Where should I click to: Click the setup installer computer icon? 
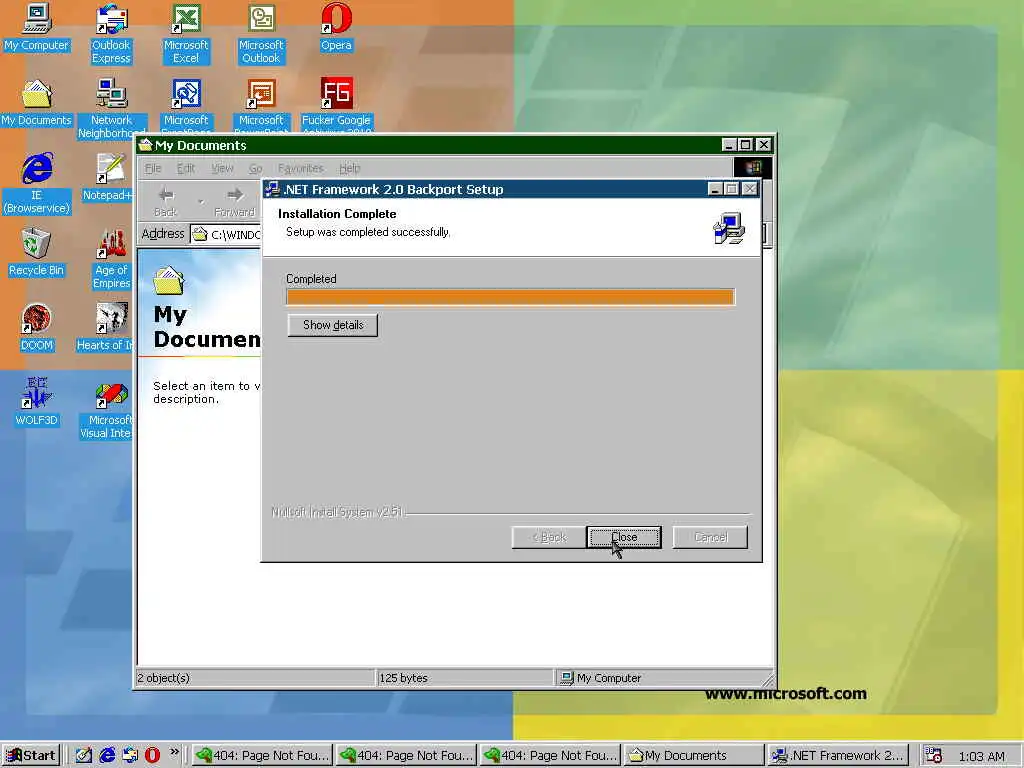pyautogui.click(x=729, y=228)
